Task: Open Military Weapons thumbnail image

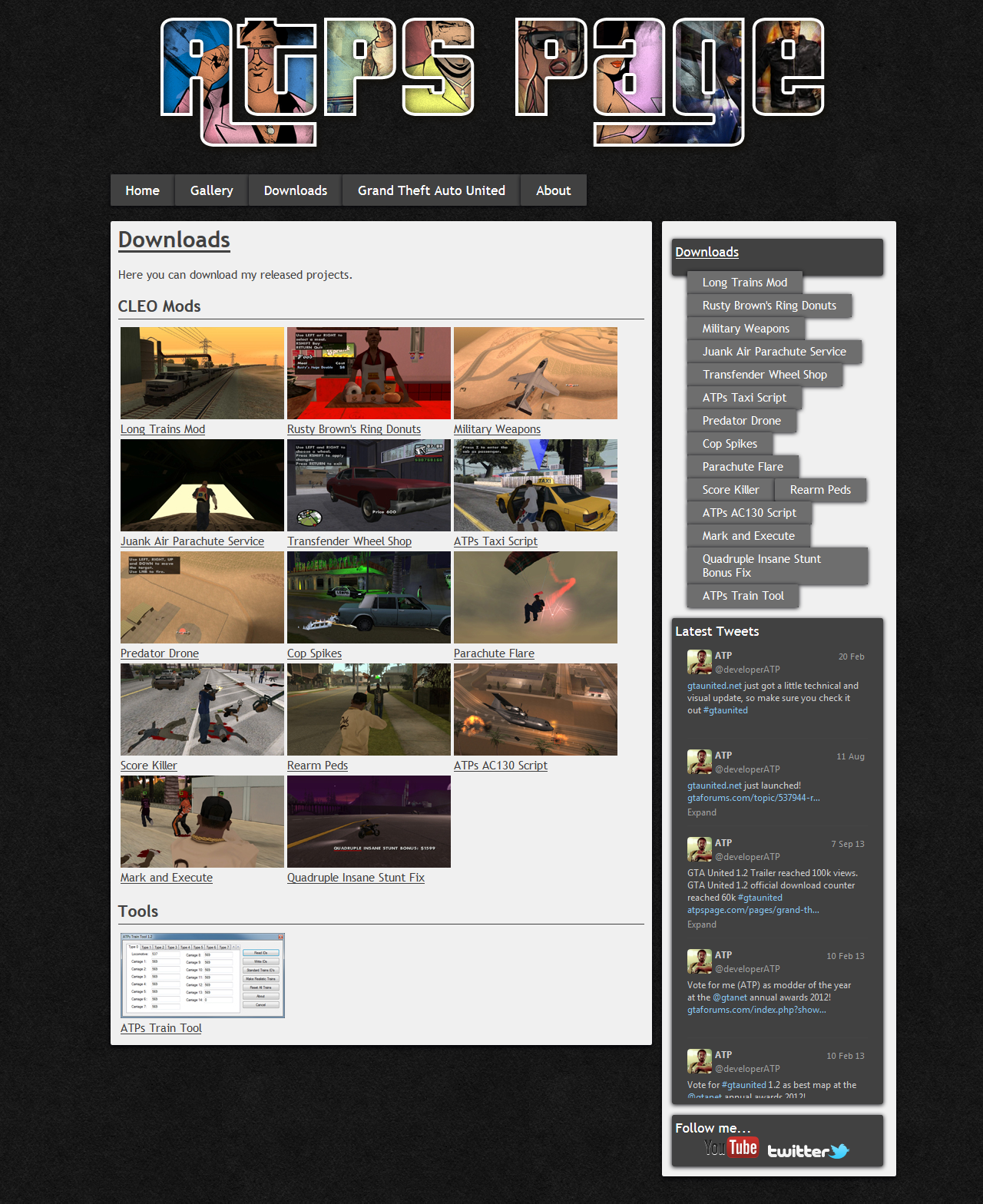Action: click(x=535, y=373)
